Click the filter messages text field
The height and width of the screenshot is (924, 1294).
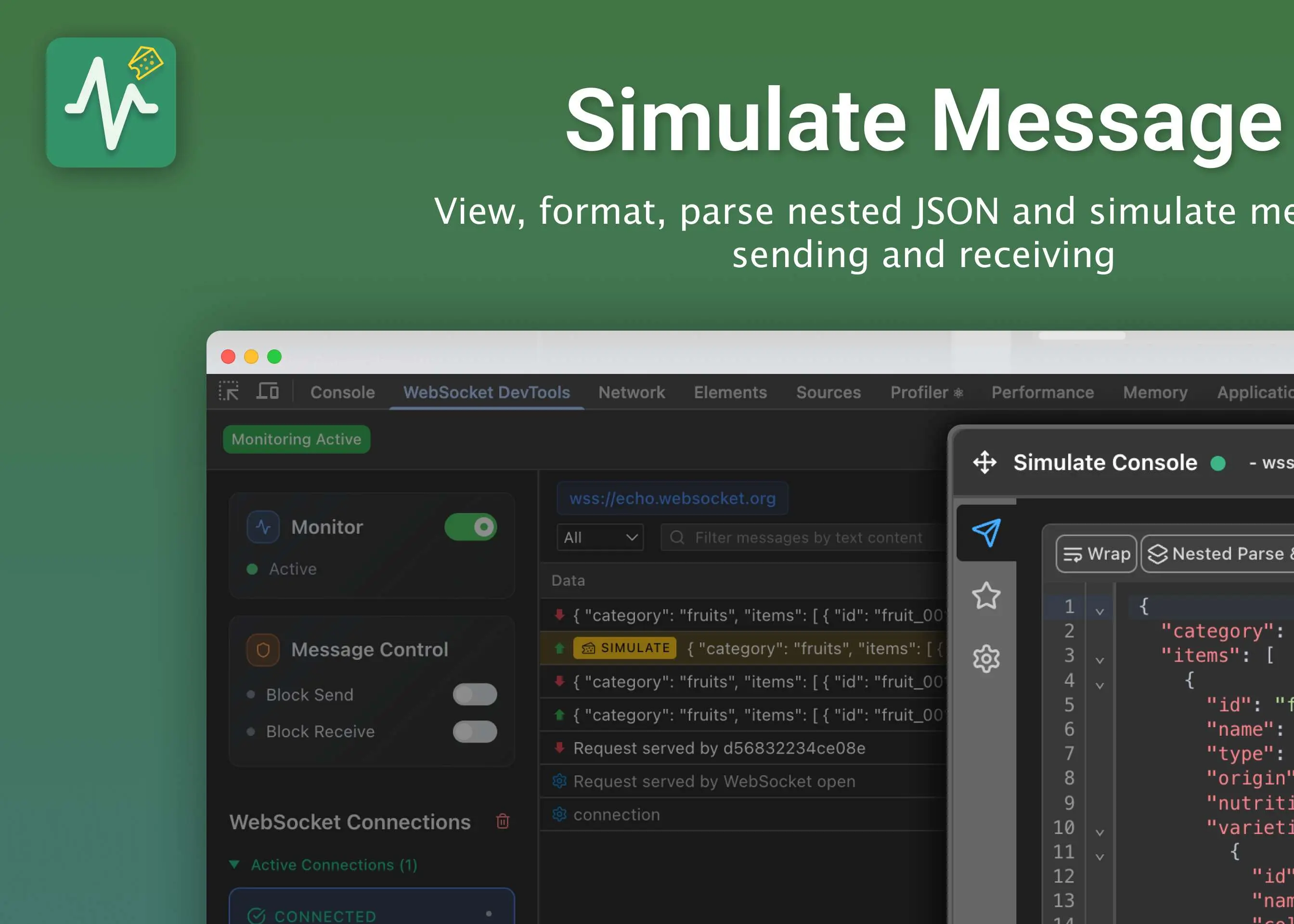click(x=808, y=537)
